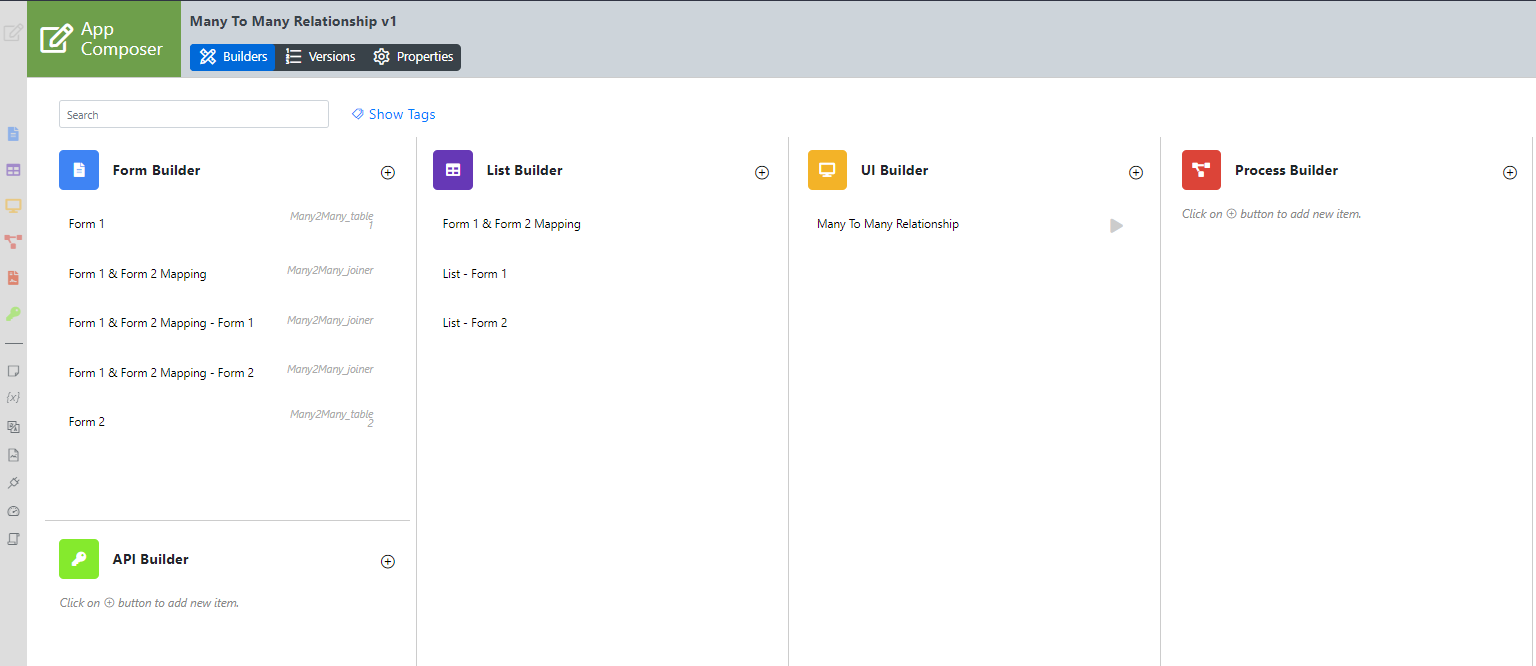Screen dimensions: 1536x666
Task: Open the Properties tab
Action: click(414, 57)
